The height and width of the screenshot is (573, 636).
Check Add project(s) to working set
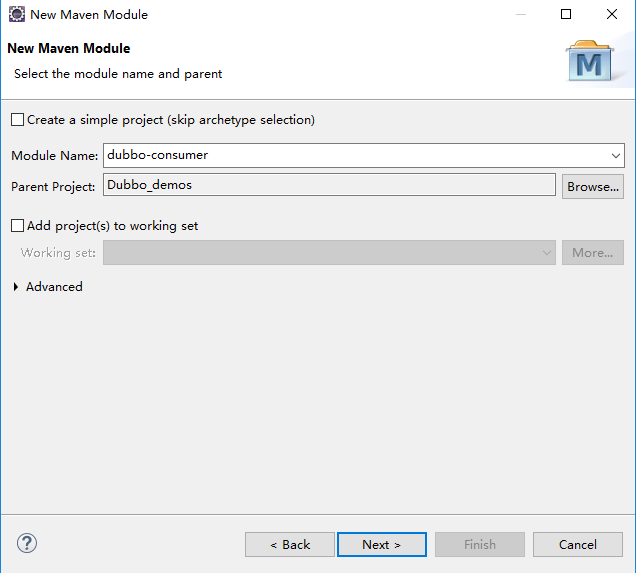pyautogui.click(x=17, y=225)
